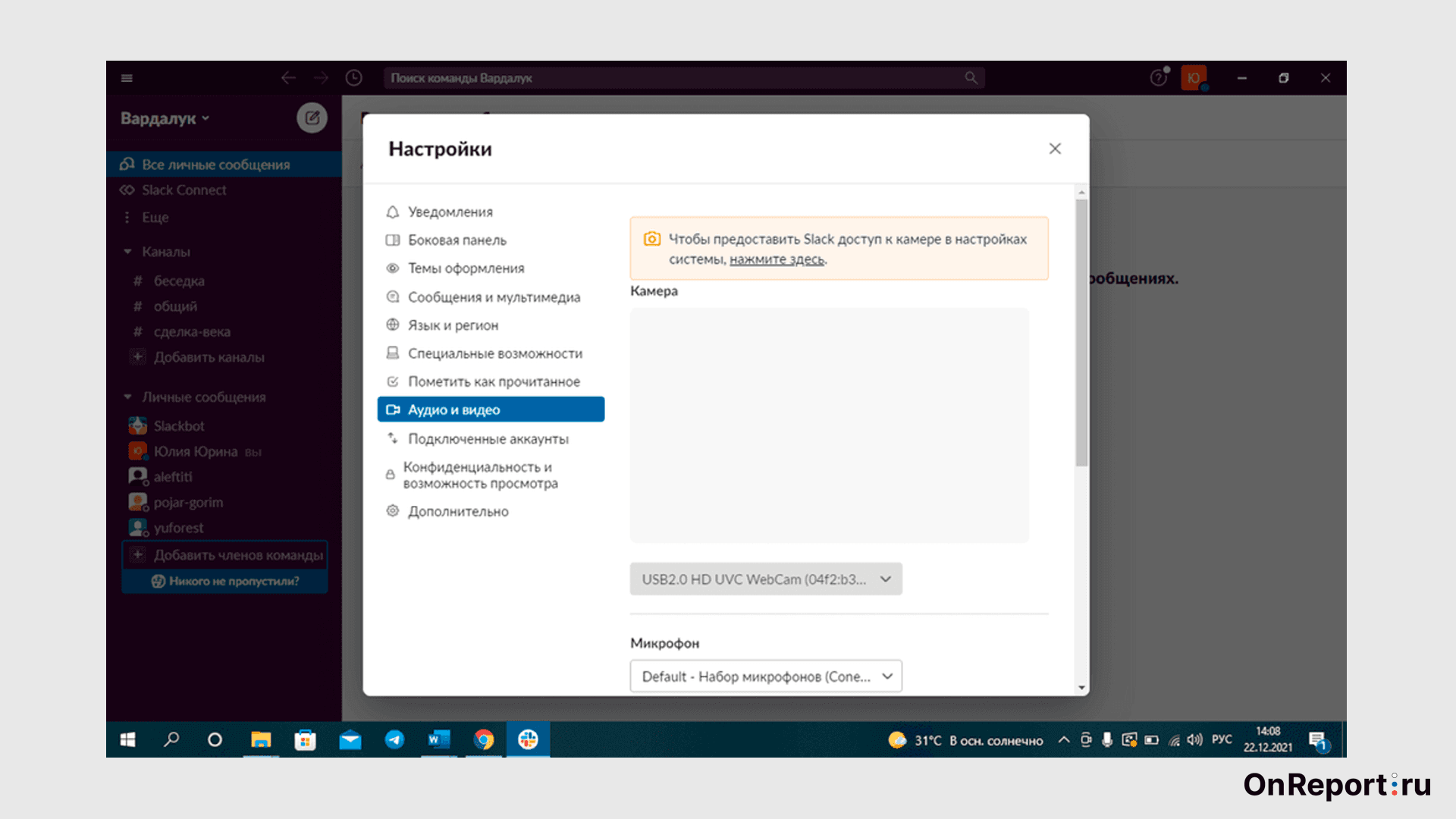The height and width of the screenshot is (819, 1456).
Task: Open Специальные возможности section
Action: [491, 353]
